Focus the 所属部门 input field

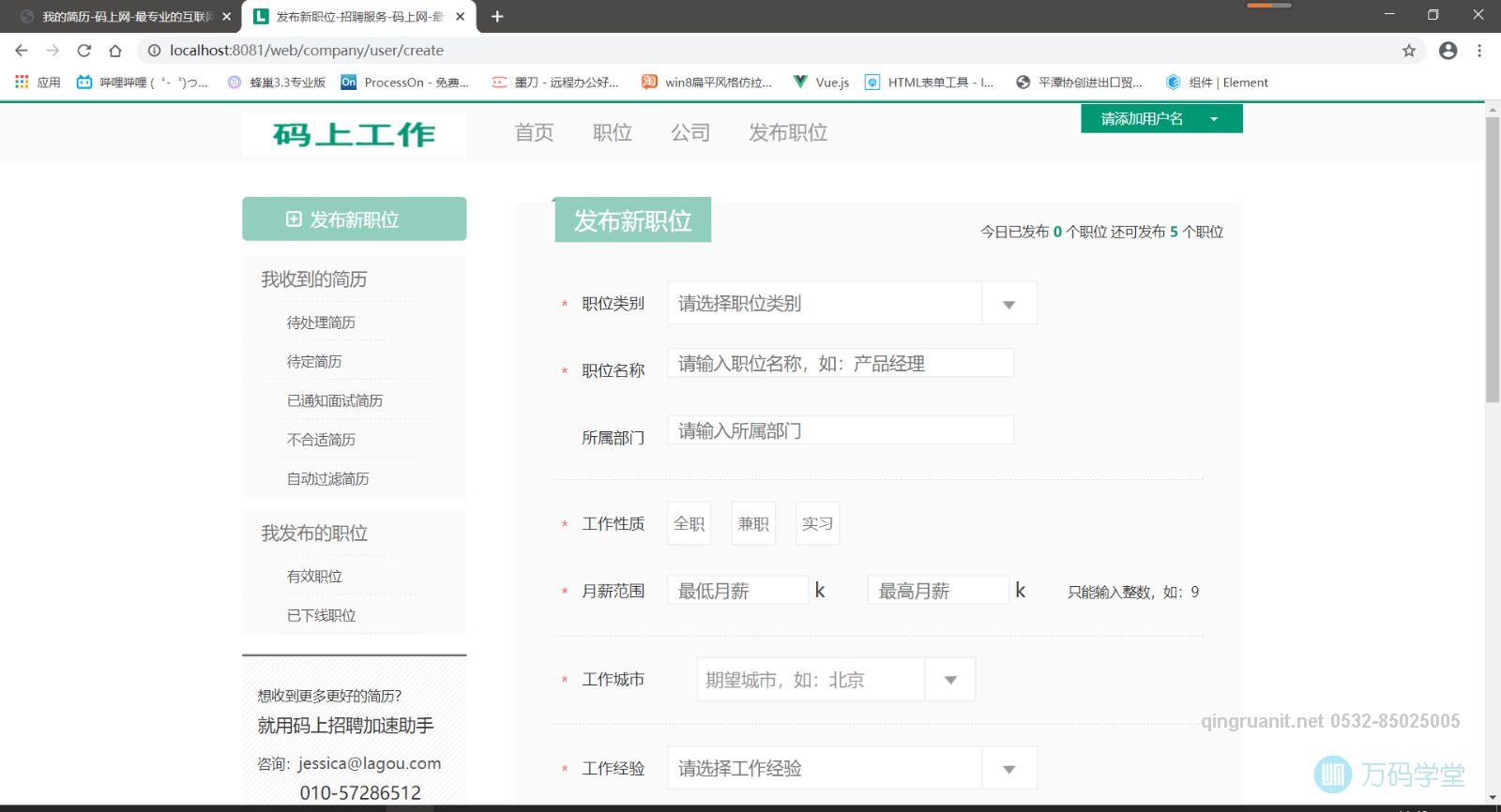841,430
